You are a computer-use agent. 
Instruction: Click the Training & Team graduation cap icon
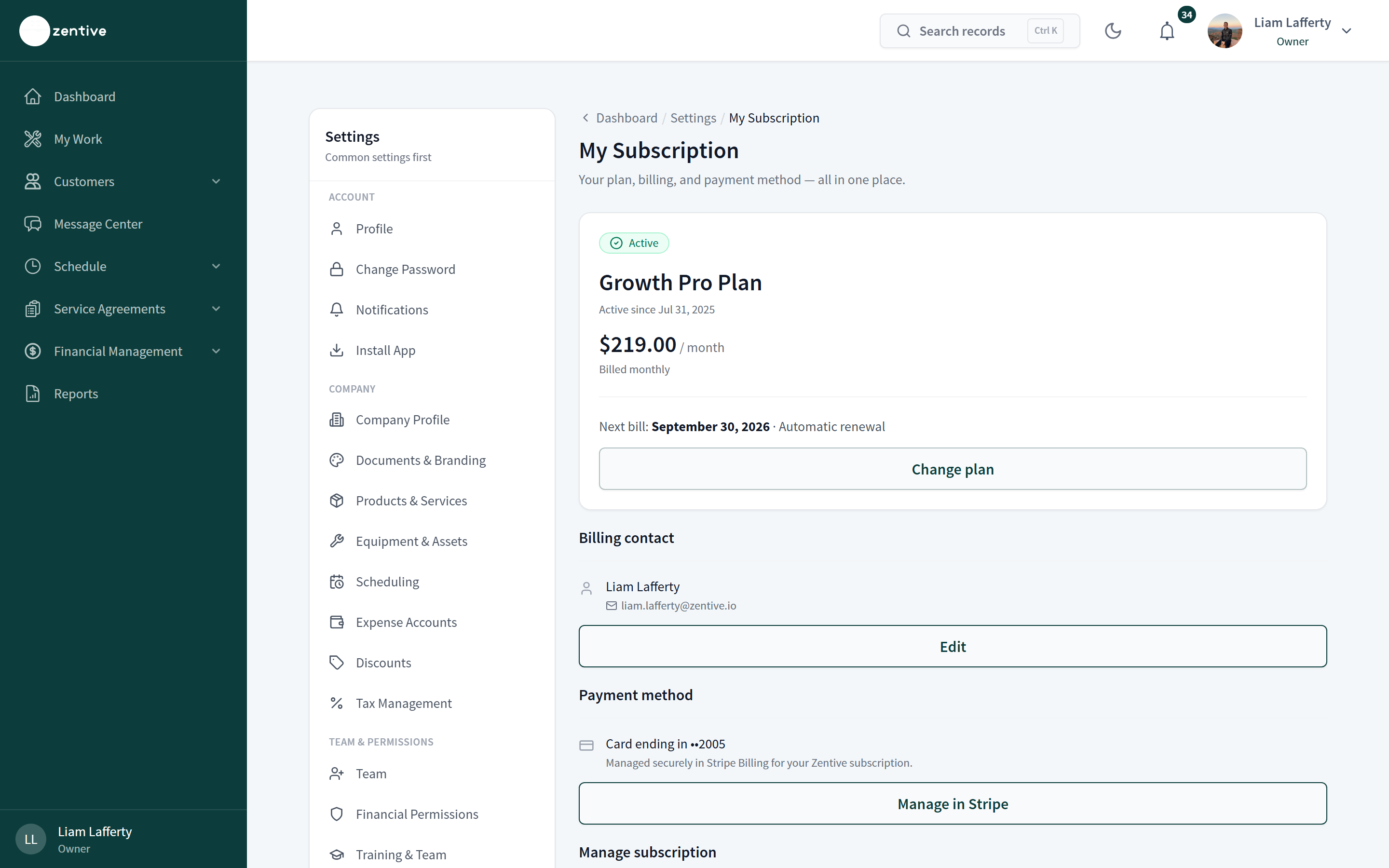[x=337, y=855]
